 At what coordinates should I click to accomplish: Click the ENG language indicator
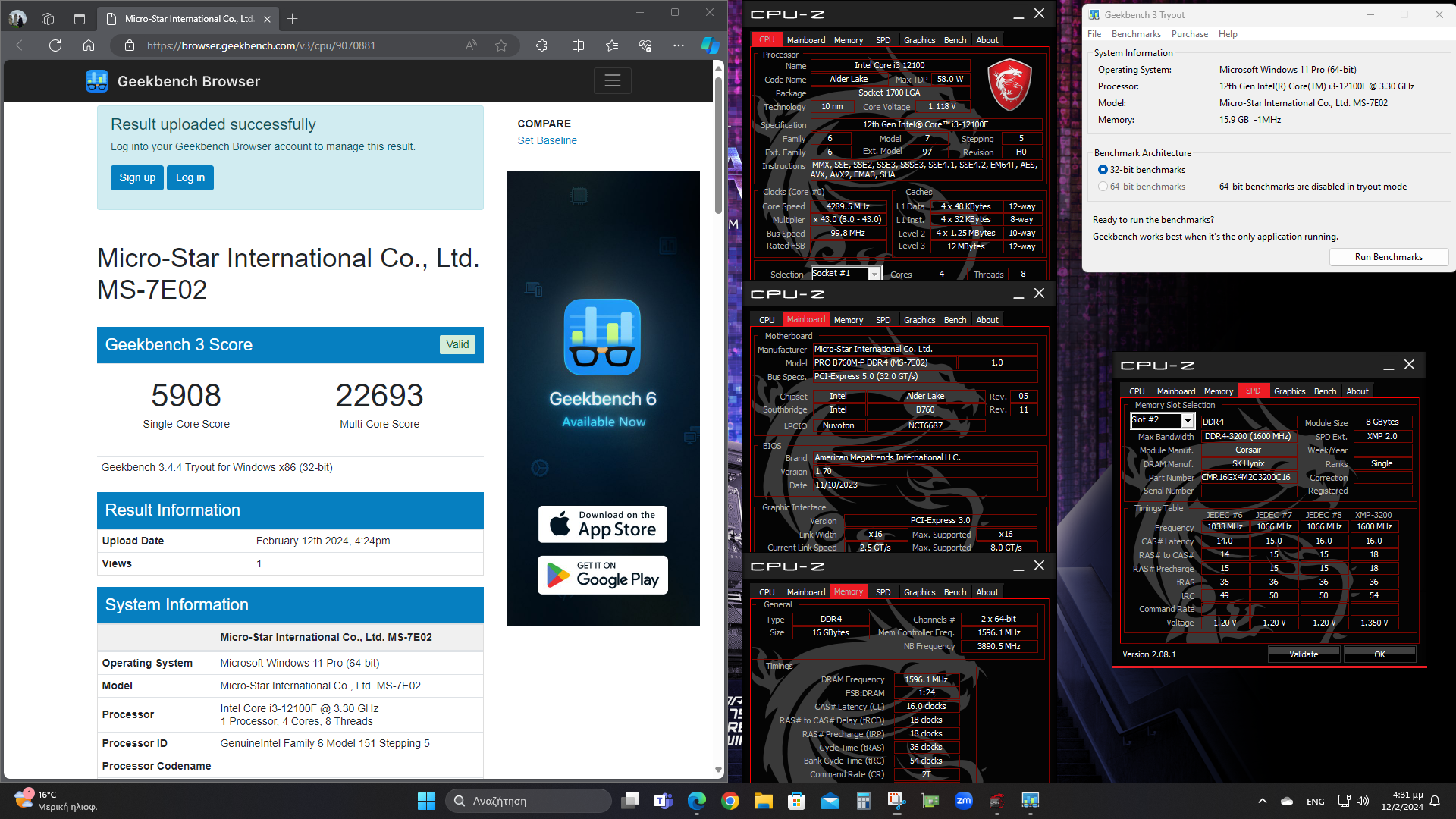coord(1316,802)
